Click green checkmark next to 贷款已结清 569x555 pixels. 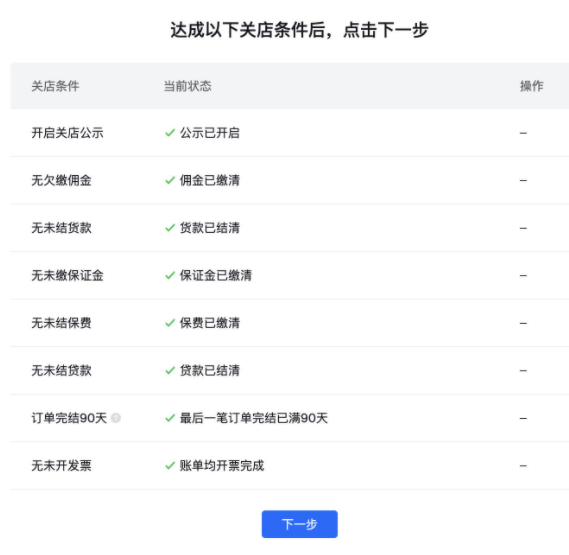pyautogui.click(x=170, y=371)
